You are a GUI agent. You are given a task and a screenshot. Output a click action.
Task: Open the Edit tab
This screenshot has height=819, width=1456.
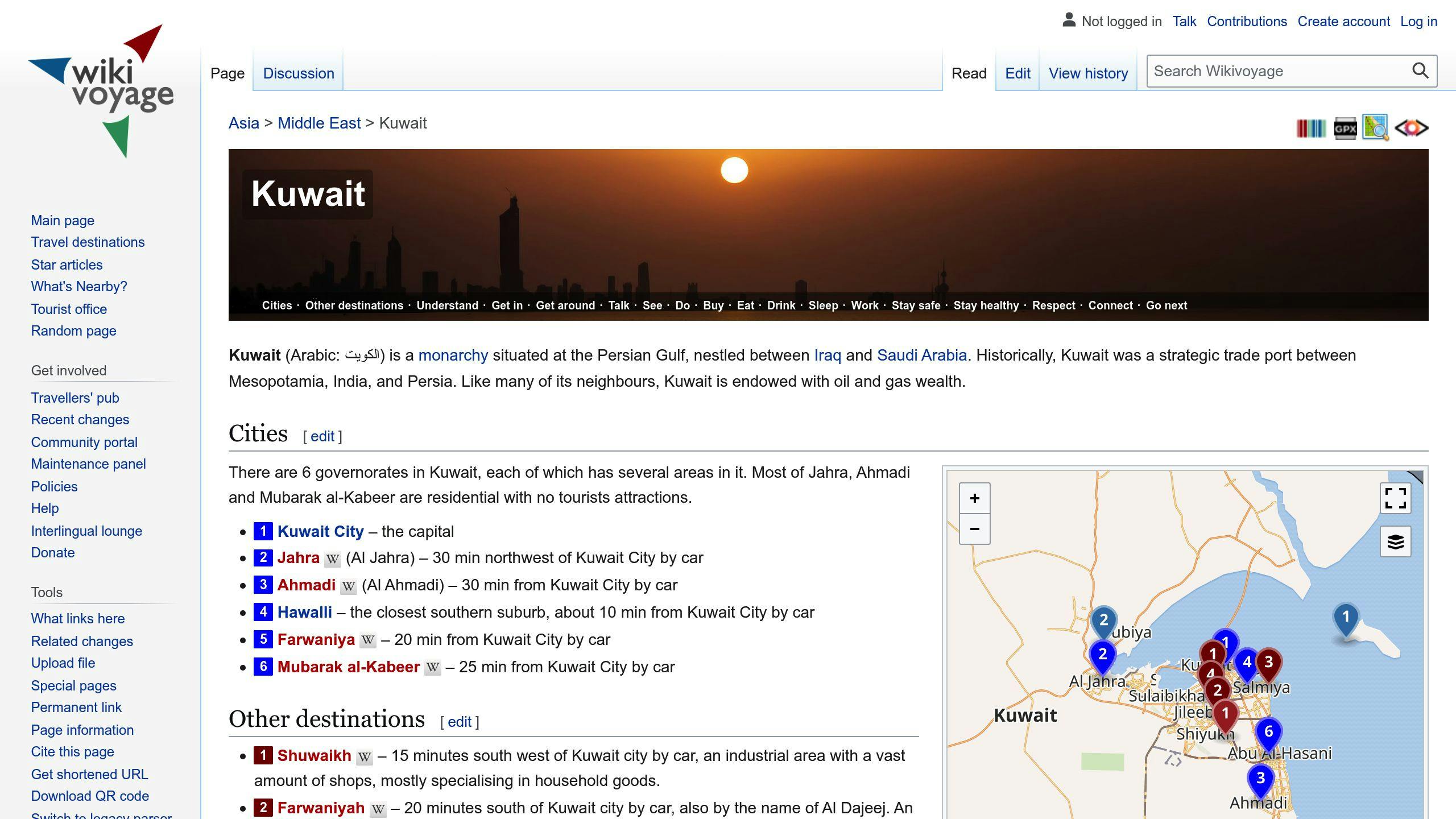point(1017,73)
